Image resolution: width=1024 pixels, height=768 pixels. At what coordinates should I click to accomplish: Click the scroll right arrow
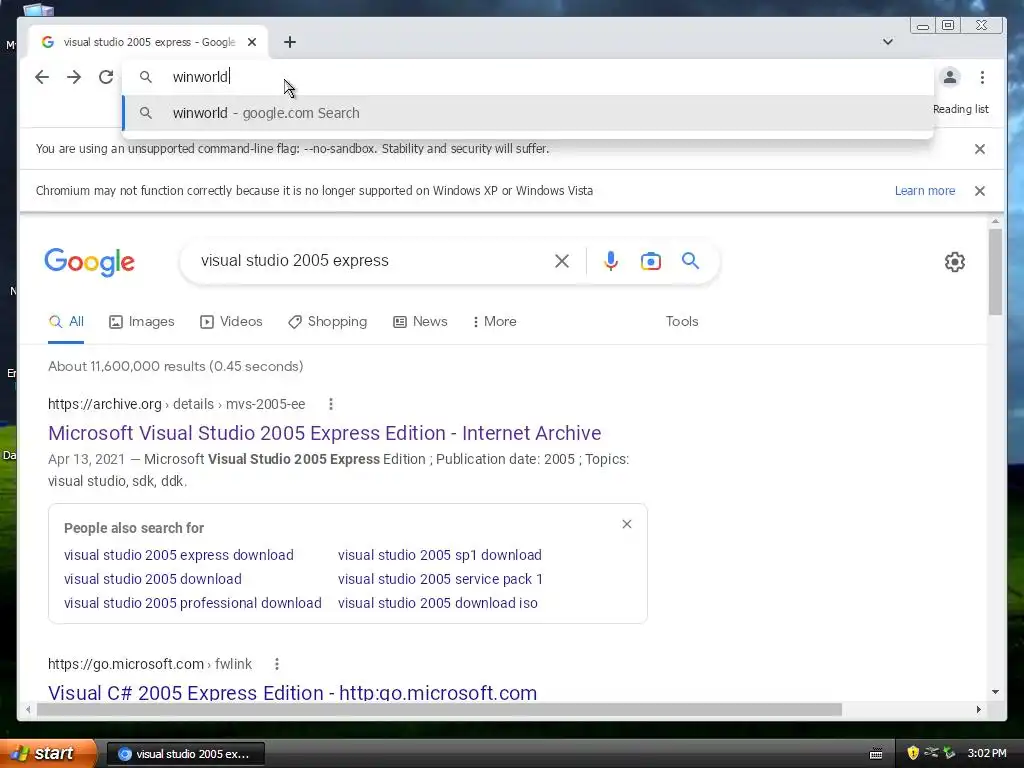pos(978,709)
